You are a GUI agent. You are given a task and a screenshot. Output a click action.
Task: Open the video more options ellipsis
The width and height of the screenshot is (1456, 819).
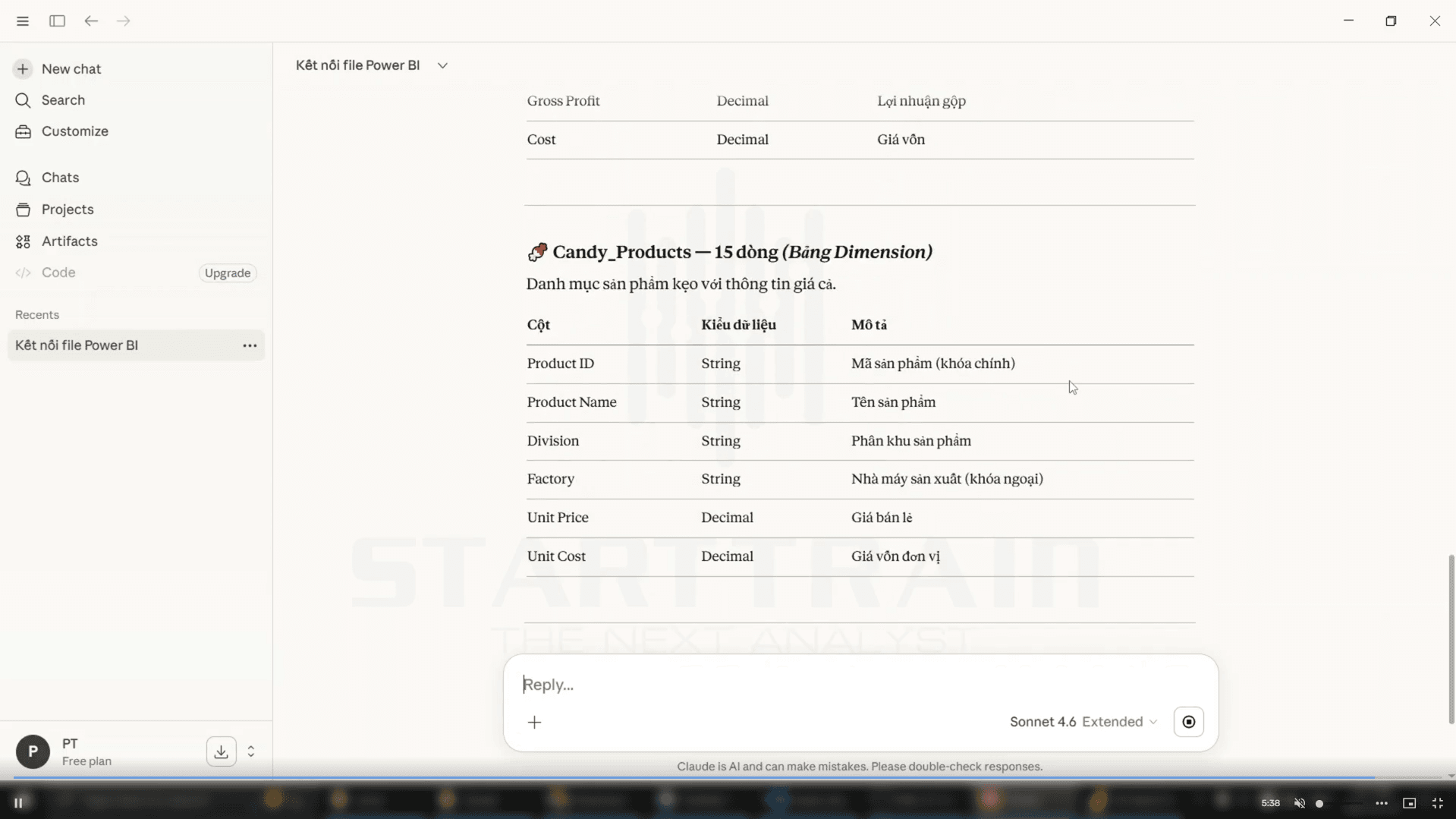[1382, 803]
